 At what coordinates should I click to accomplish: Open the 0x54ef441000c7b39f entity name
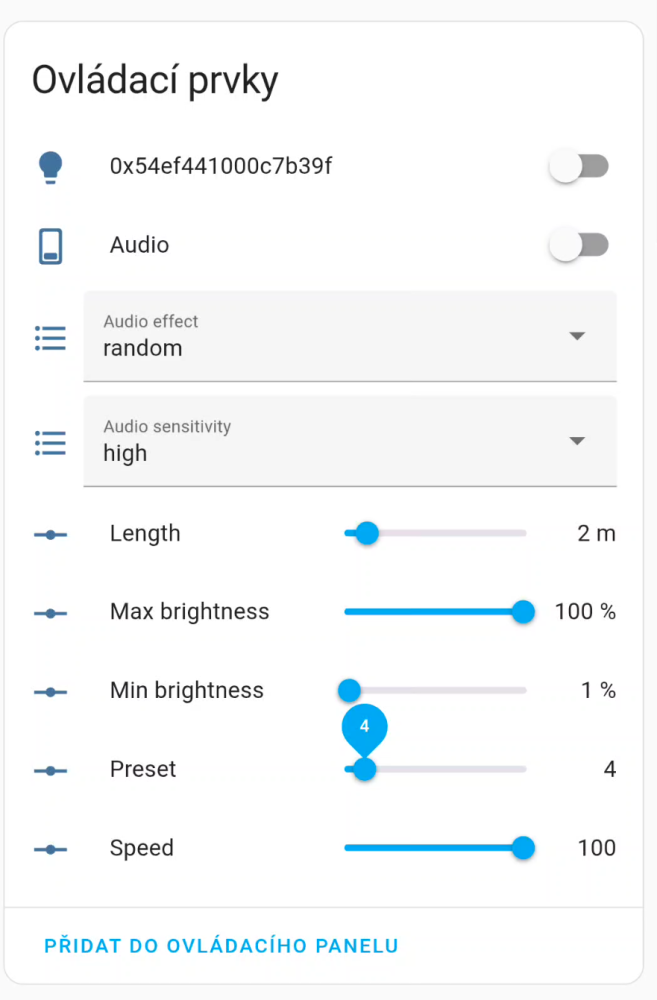(x=221, y=166)
